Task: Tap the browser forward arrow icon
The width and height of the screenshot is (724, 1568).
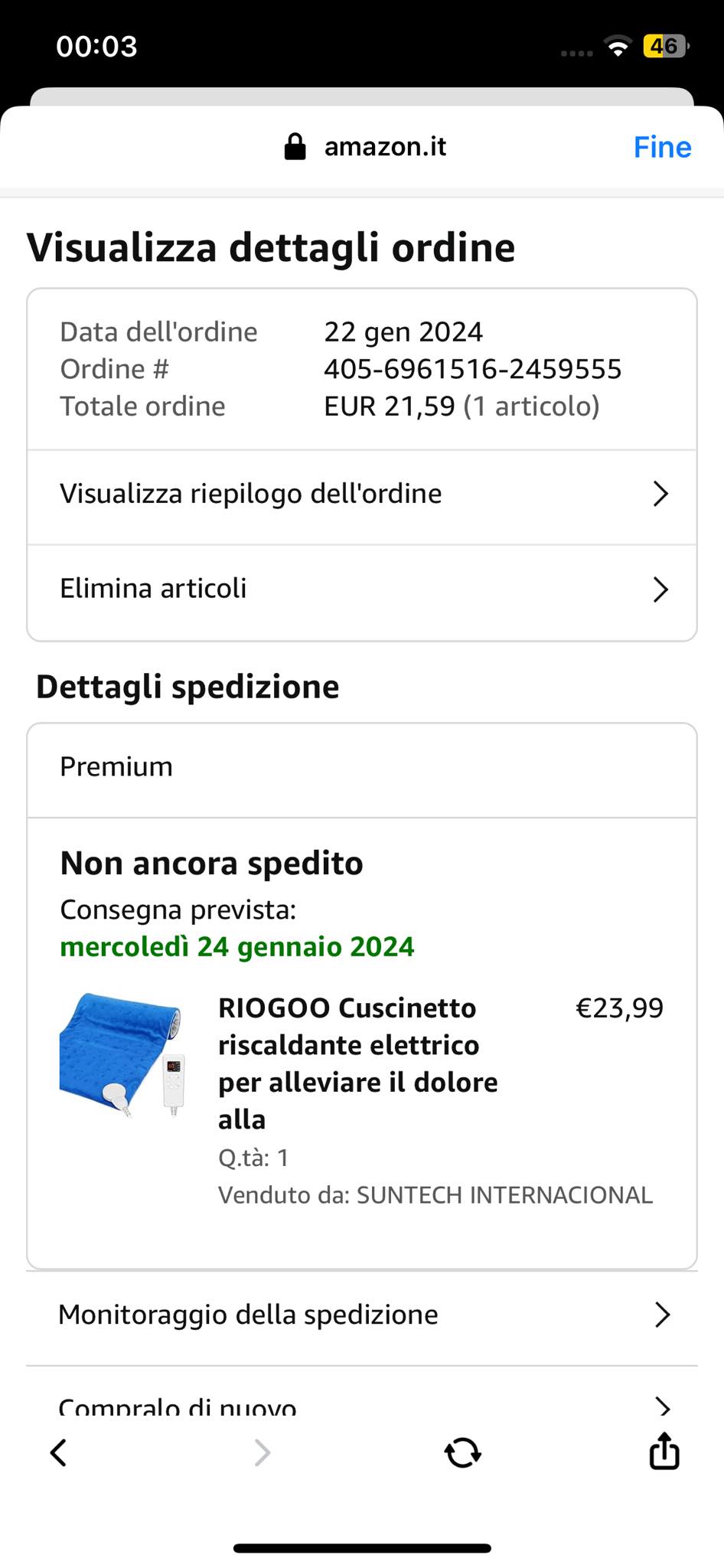Action: (x=262, y=1452)
